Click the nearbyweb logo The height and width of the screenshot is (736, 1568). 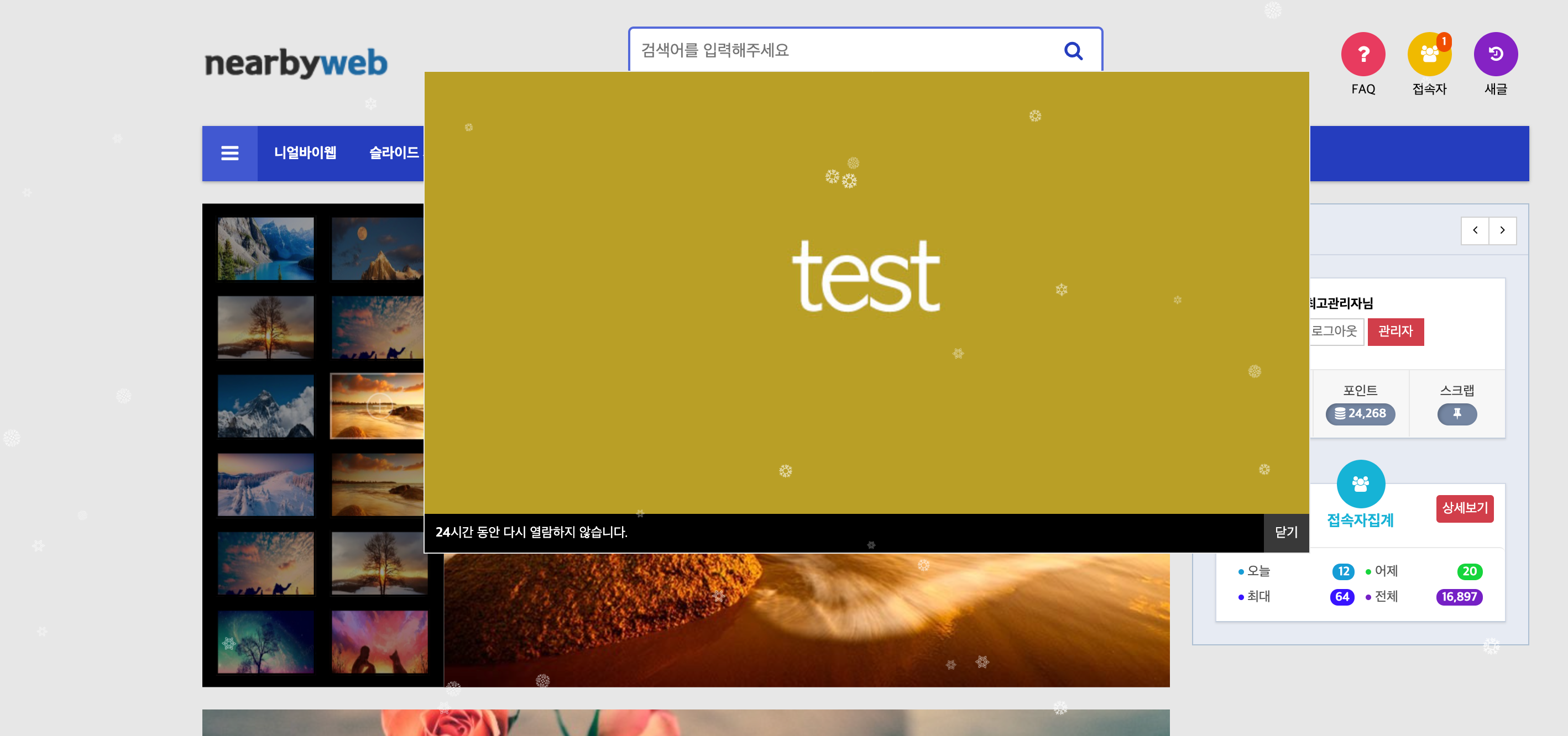296,63
